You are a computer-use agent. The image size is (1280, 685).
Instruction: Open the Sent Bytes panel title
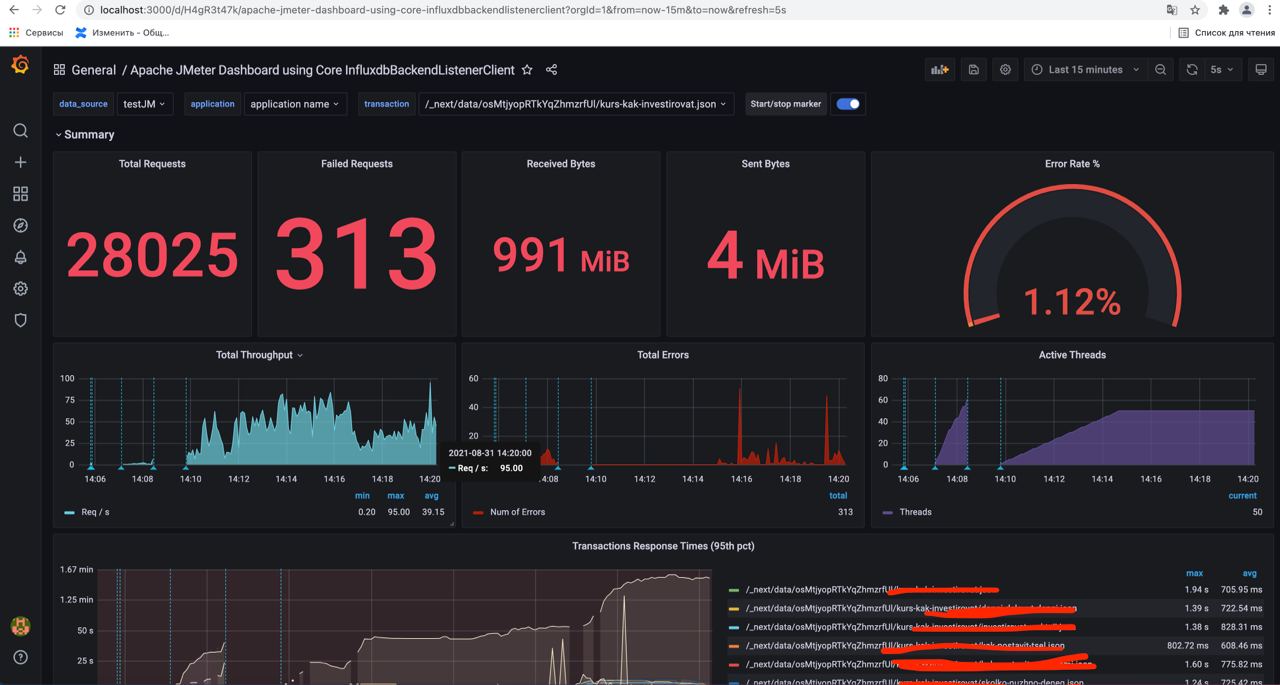tap(765, 164)
